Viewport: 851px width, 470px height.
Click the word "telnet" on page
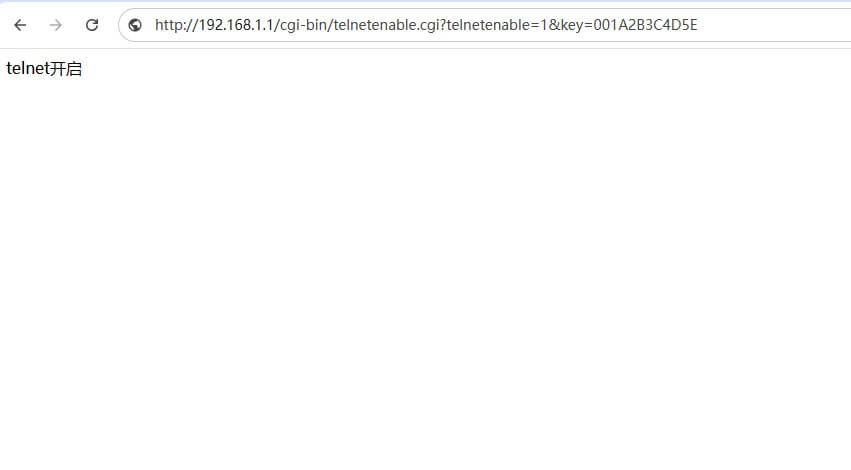(x=28, y=69)
